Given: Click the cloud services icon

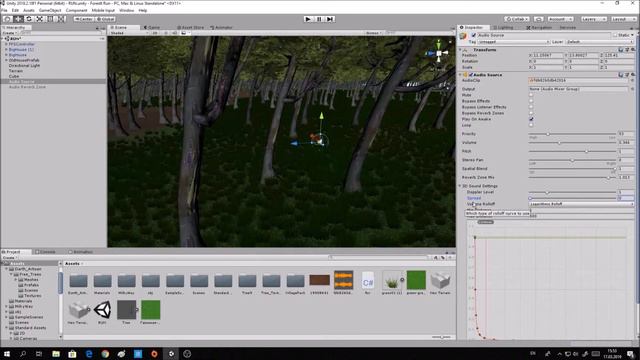Looking at the screenshot, I should [539, 19].
